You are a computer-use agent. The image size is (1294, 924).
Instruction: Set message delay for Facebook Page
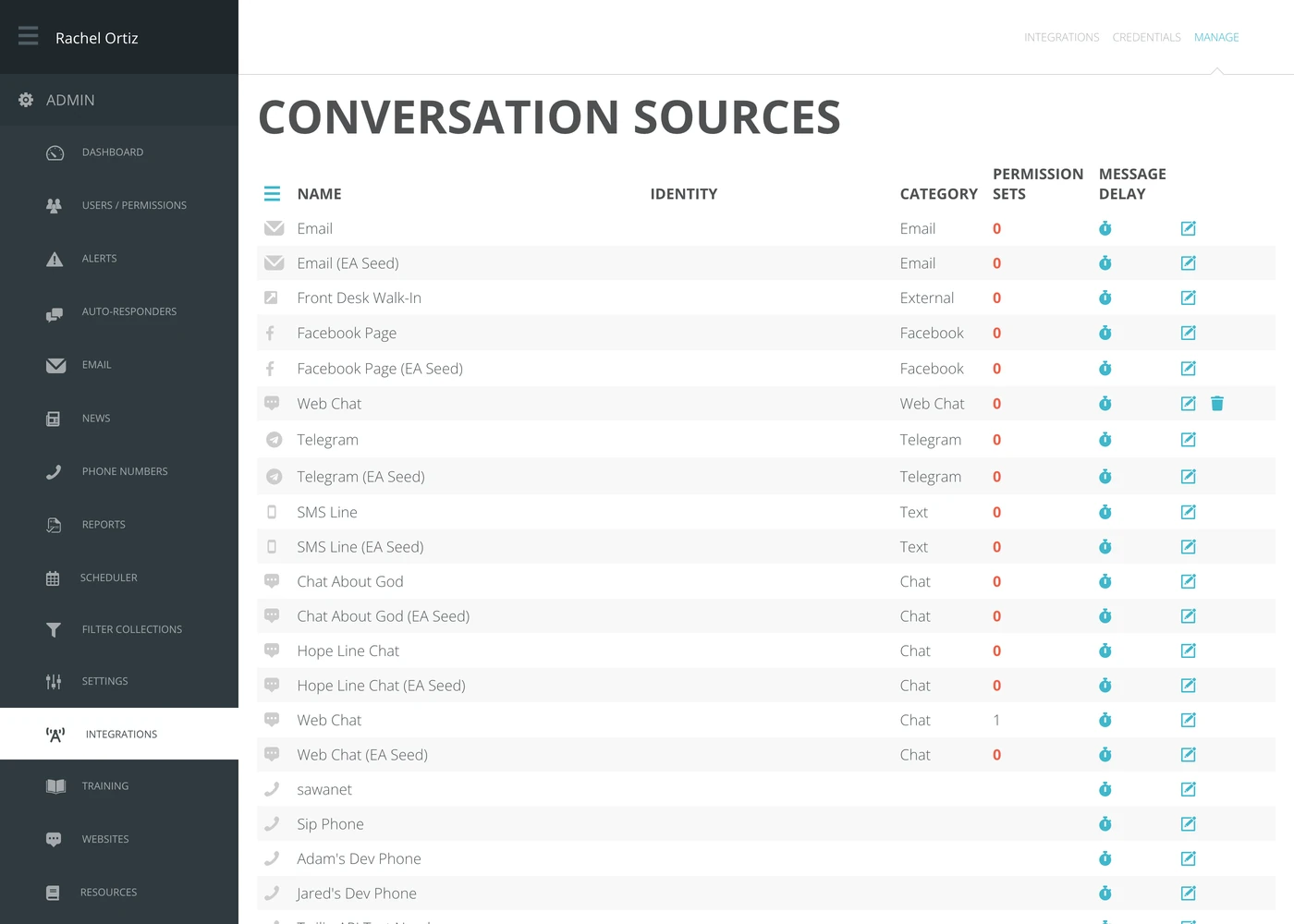pos(1105,333)
